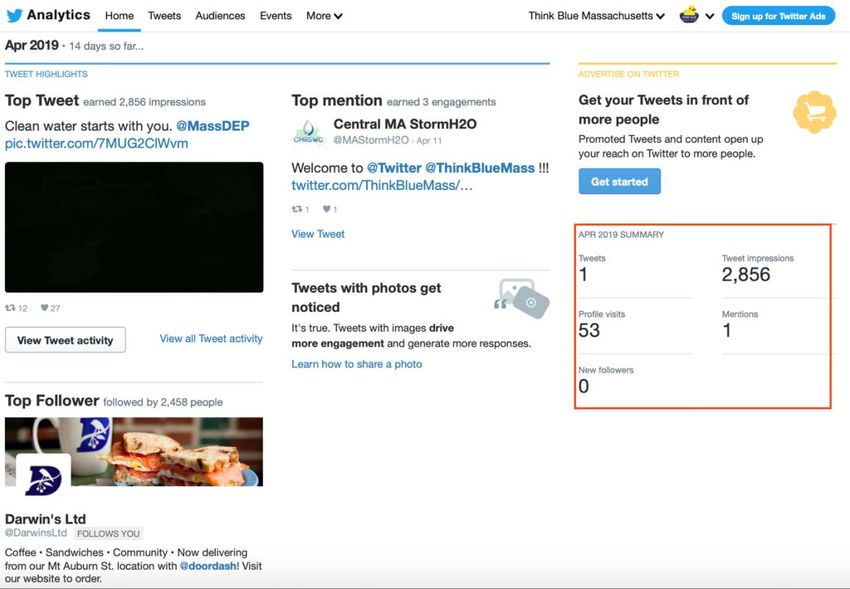This screenshot has width=850, height=589.
Task: Click the @ThinkBlueMass mention link
Action: point(480,168)
